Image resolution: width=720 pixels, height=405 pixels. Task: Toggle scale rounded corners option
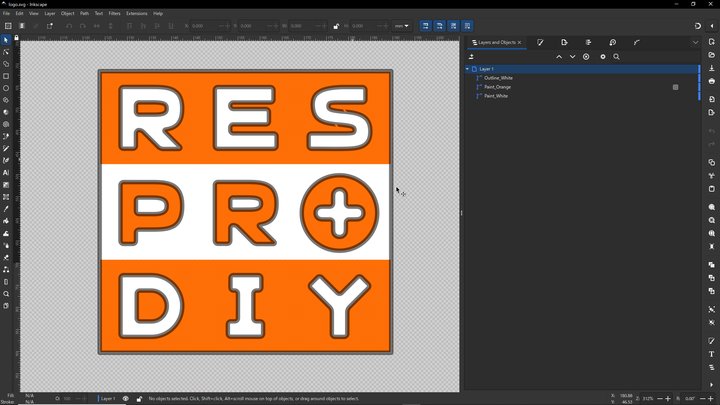coord(439,26)
